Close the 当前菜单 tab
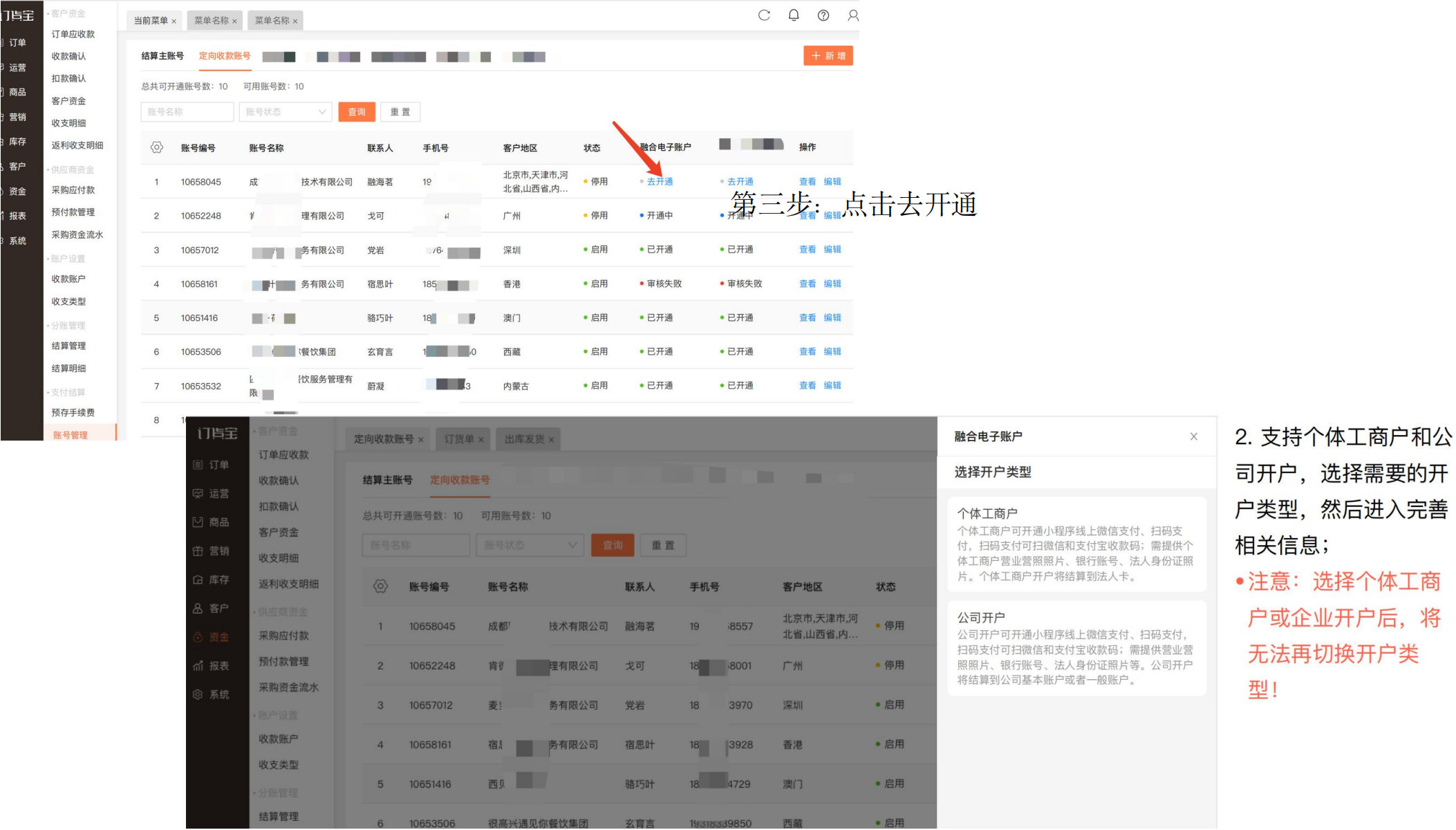The image size is (1456, 830). (x=174, y=21)
